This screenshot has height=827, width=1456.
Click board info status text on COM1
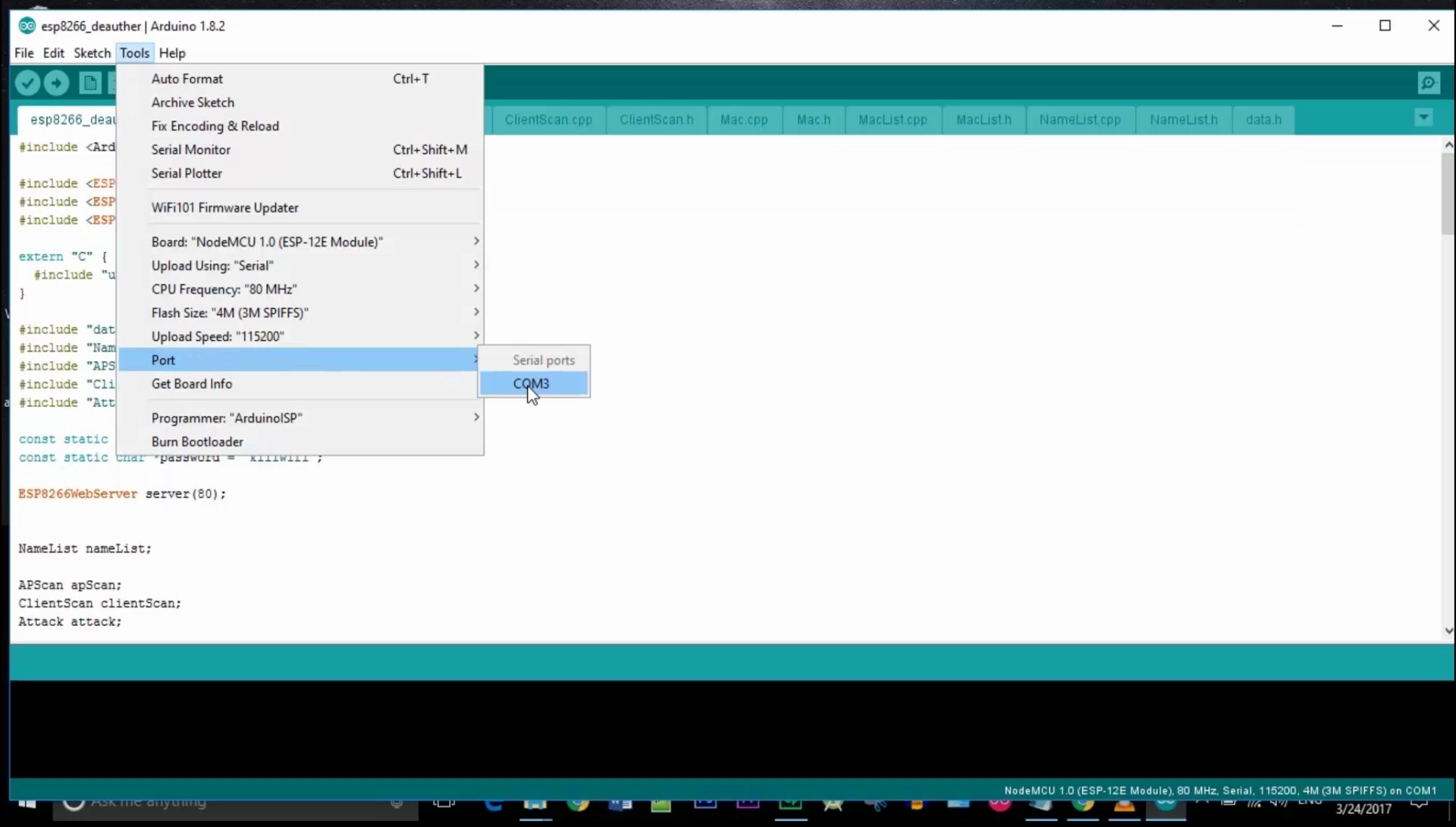(1220, 791)
